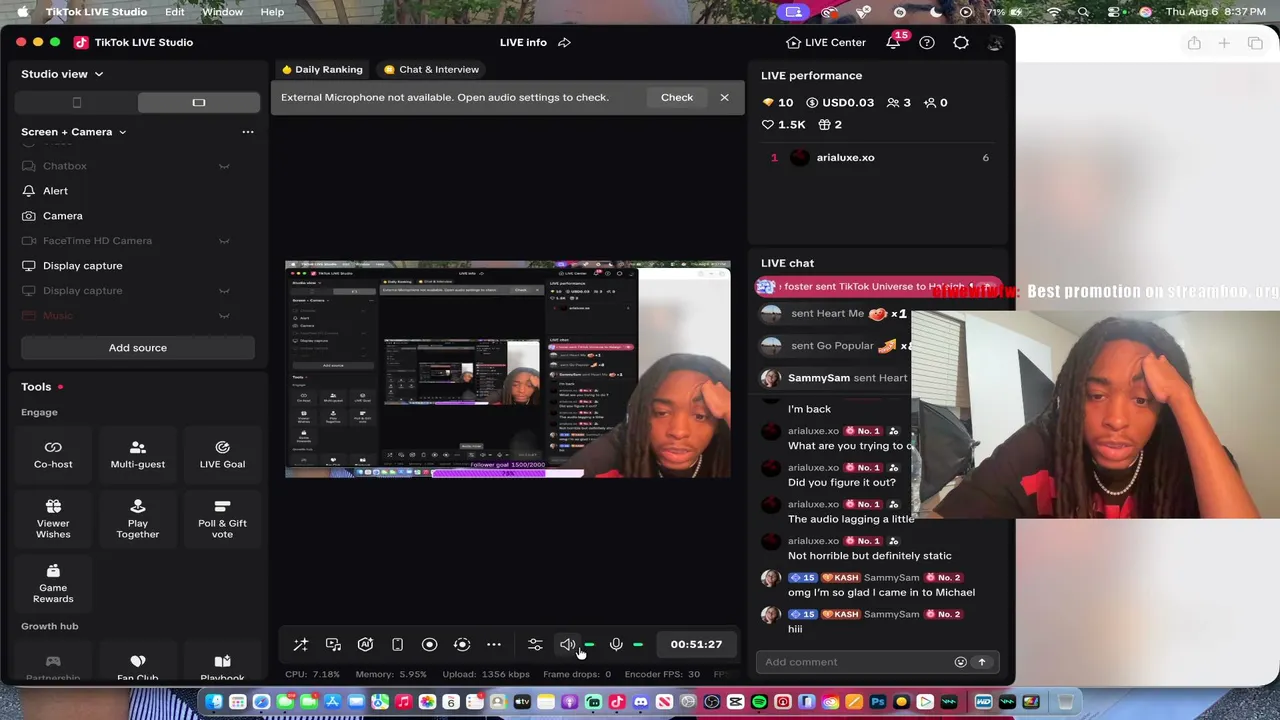Click the USD0.03 earnings stat

(x=840, y=103)
